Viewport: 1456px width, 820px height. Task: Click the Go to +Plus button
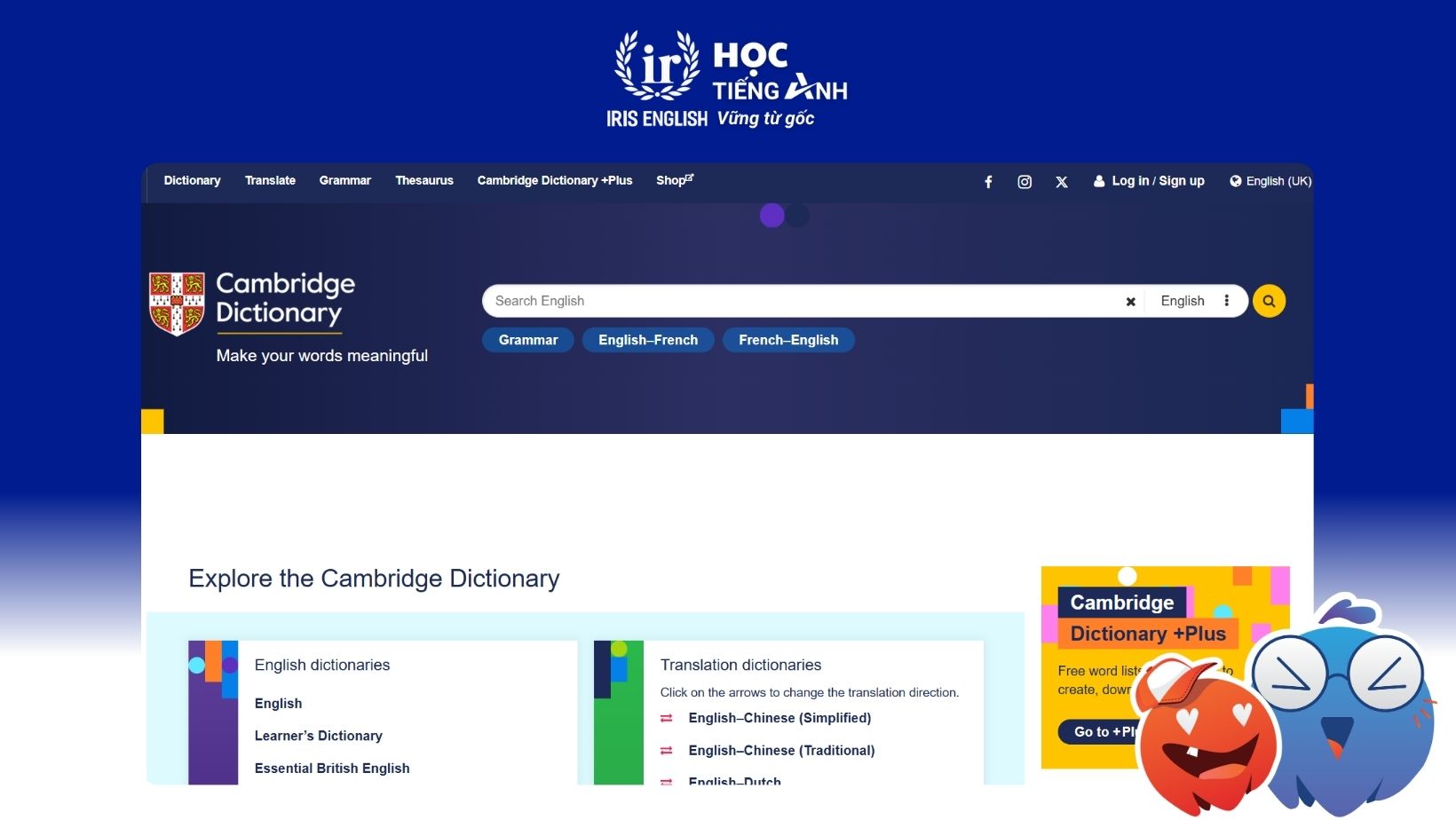coord(1099,732)
